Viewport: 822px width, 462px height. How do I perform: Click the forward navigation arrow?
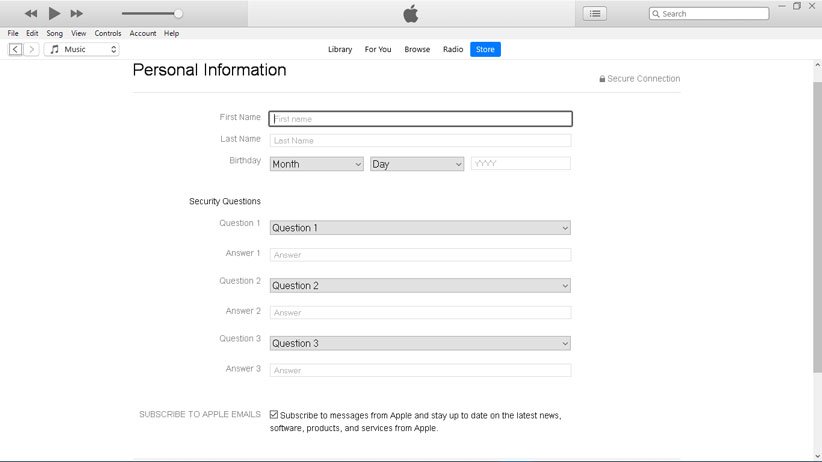point(32,49)
